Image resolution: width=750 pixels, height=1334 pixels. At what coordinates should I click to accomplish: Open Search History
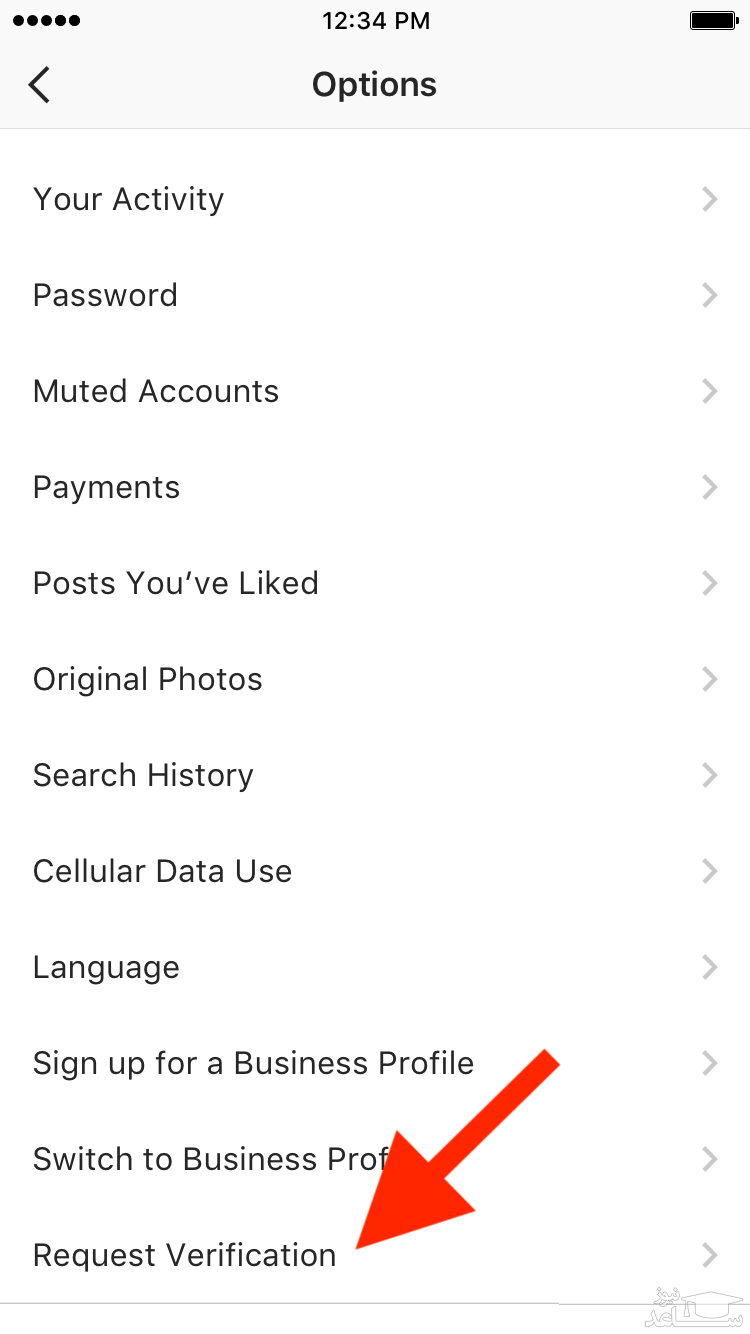[x=143, y=775]
